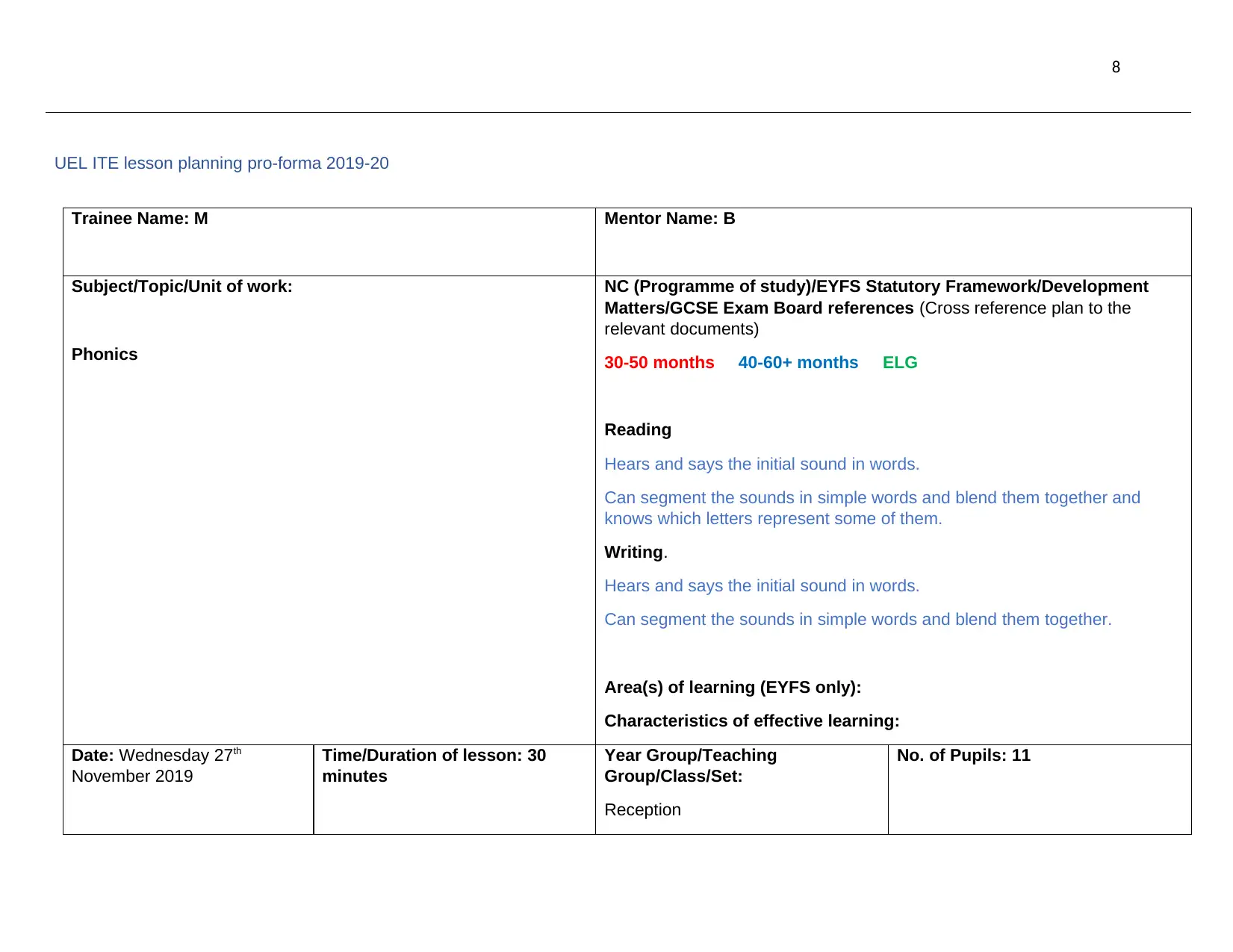This screenshot has height=952, width=1233.
Task: Click the 'Trainee Name: M' cell
Action: point(329,242)
